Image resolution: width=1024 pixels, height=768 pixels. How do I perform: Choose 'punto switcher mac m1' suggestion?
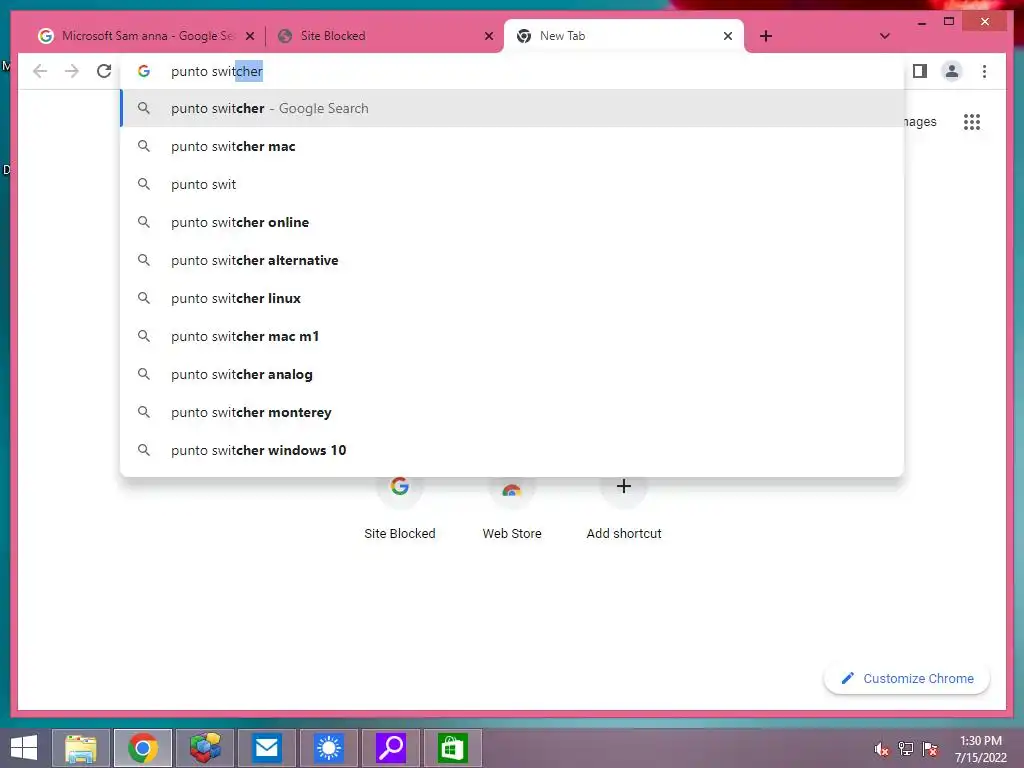[513, 336]
